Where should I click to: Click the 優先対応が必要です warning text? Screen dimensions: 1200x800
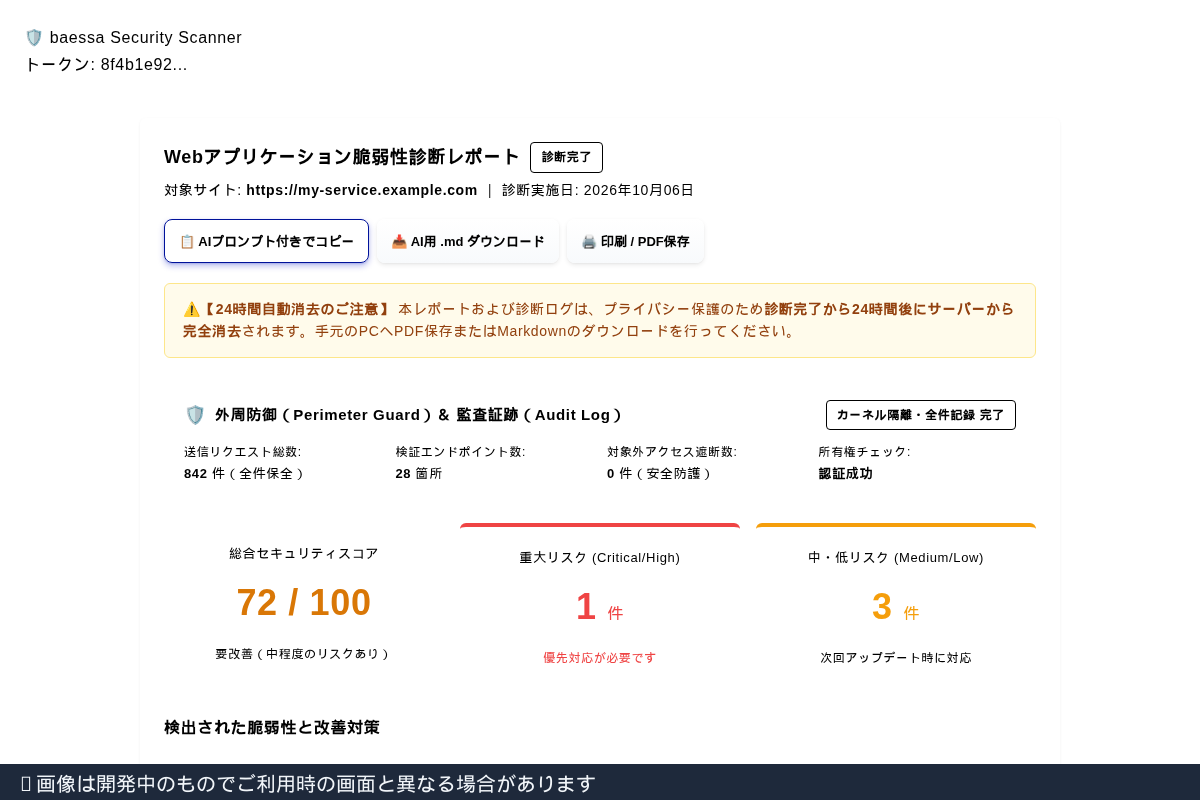click(x=600, y=658)
